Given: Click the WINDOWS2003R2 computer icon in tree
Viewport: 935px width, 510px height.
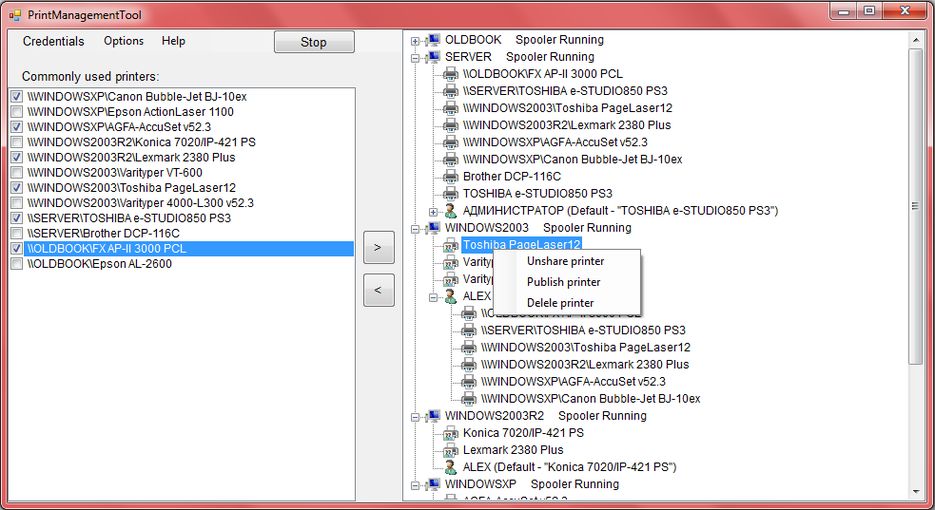Looking at the screenshot, I should pyautogui.click(x=434, y=416).
